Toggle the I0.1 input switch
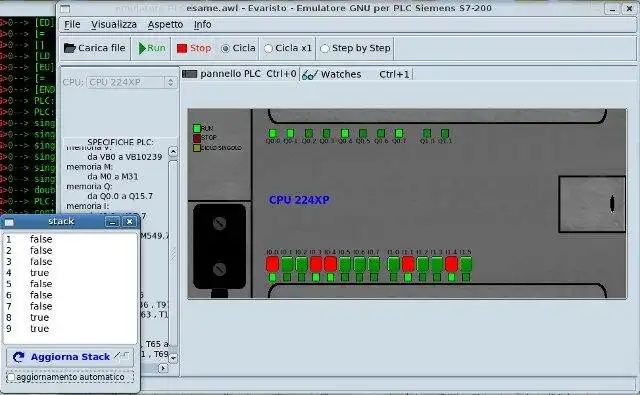This screenshot has width=640, height=395. 287,264
